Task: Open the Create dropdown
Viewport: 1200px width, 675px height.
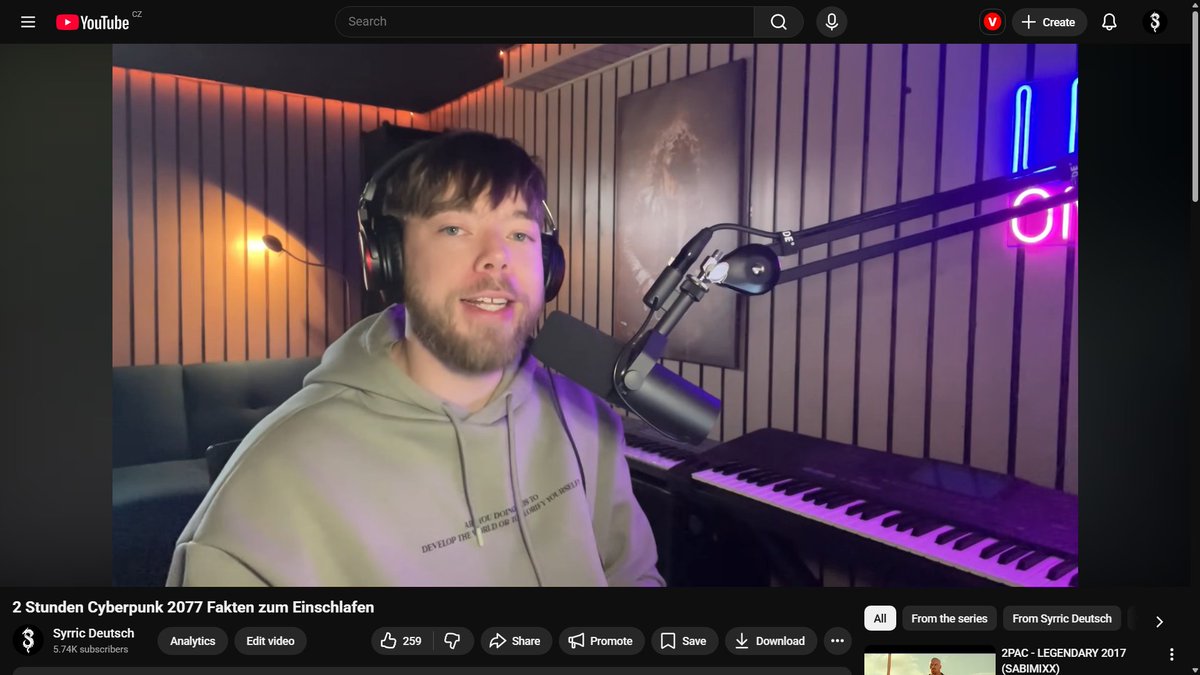Action: coord(1049,21)
